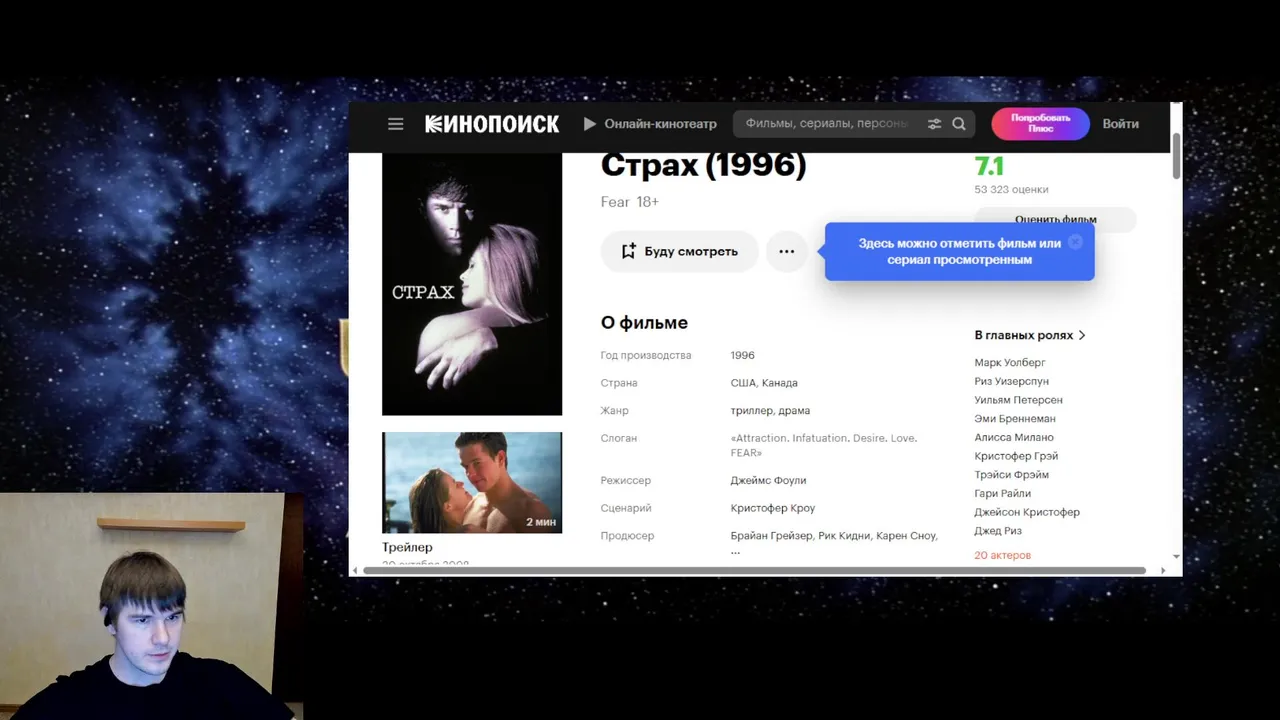The width and height of the screenshot is (1280, 720).
Task: Open producer Рик Кидни link
Action: pyautogui.click(x=844, y=536)
